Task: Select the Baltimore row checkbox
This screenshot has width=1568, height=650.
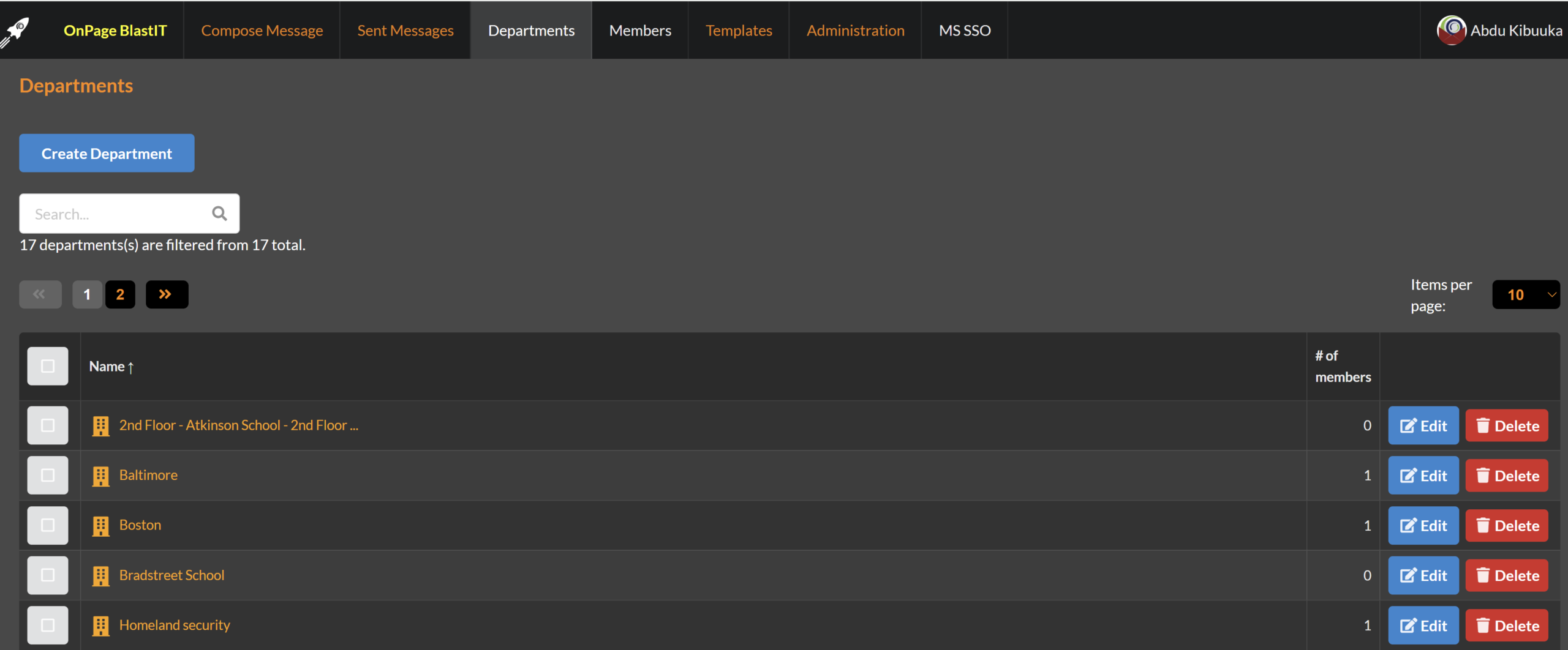Action: [x=48, y=476]
